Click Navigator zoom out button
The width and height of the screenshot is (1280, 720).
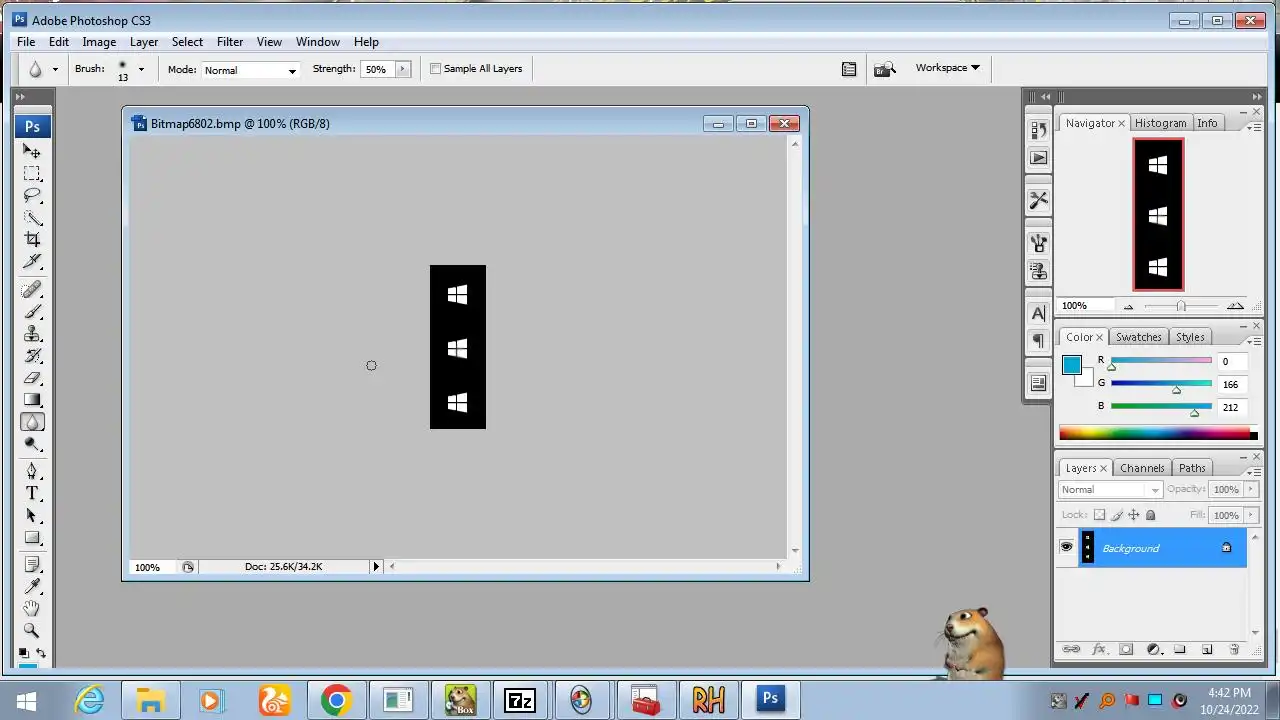(x=1129, y=306)
